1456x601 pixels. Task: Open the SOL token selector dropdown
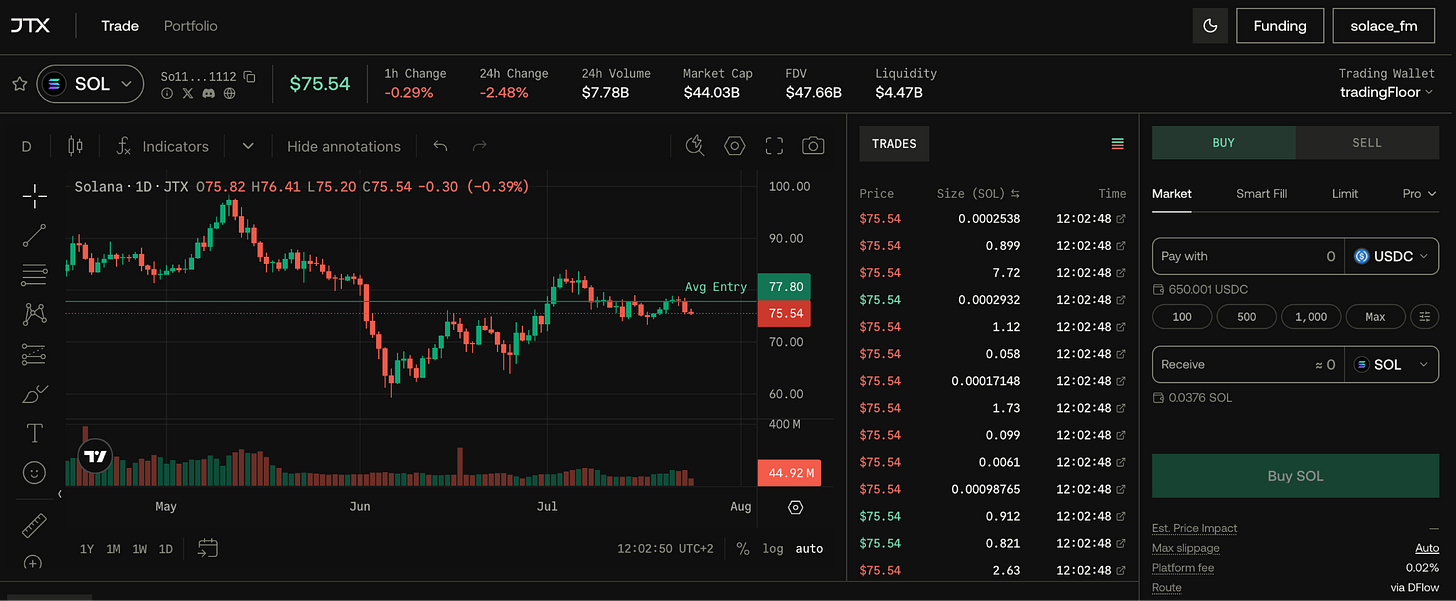coord(89,84)
